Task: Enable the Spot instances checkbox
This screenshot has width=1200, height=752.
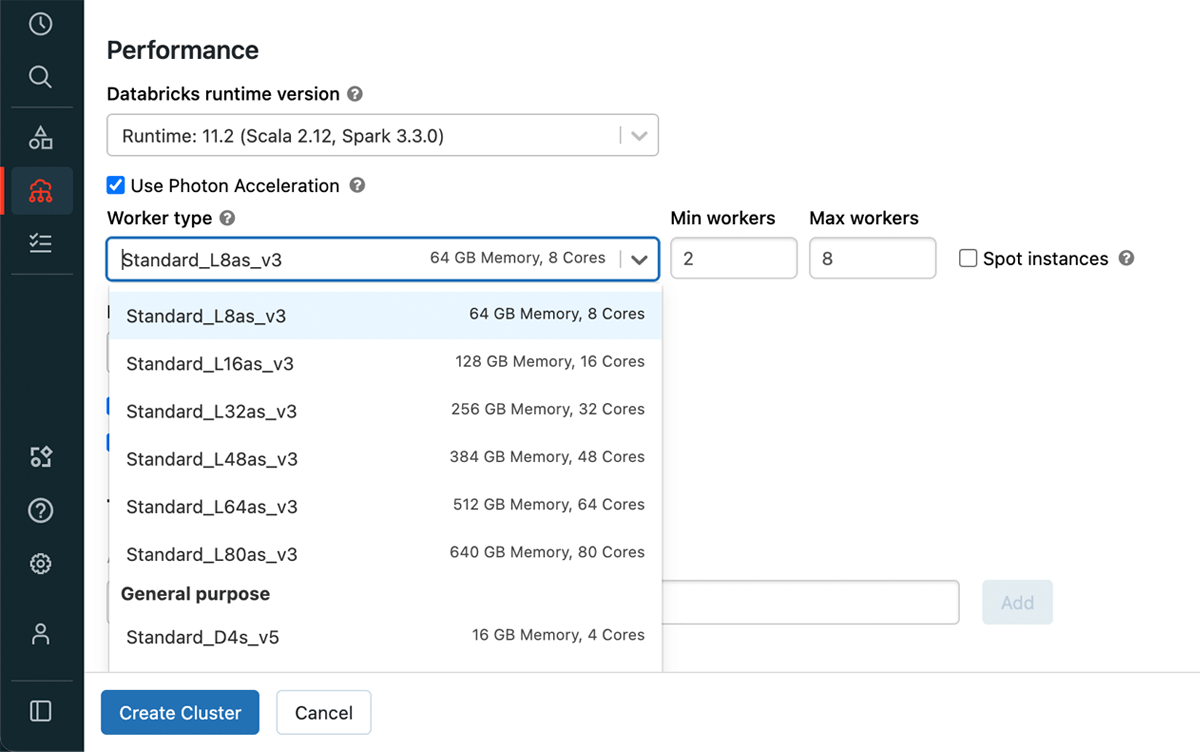Action: 968,258
